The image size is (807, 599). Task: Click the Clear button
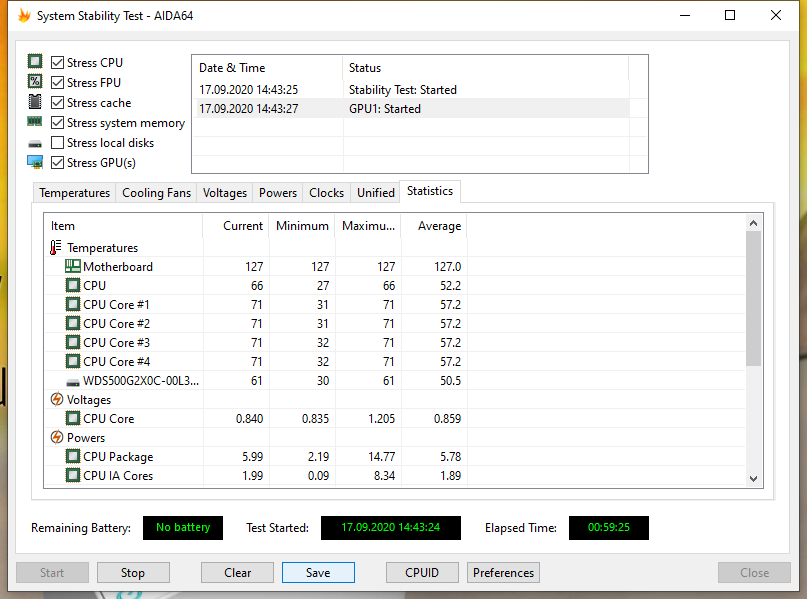[x=237, y=573]
